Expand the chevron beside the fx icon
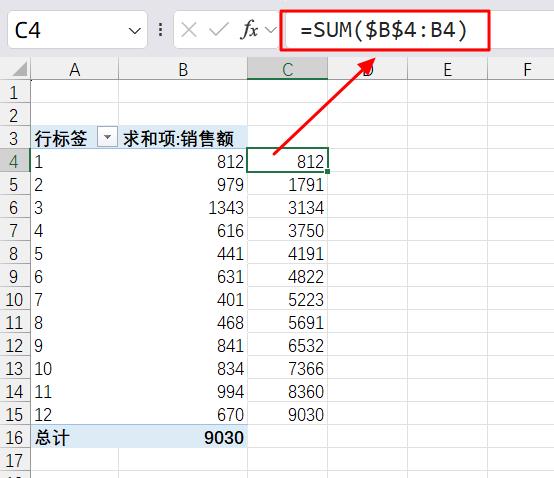The height and width of the screenshot is (478, 554). click(x=271, y=30)
